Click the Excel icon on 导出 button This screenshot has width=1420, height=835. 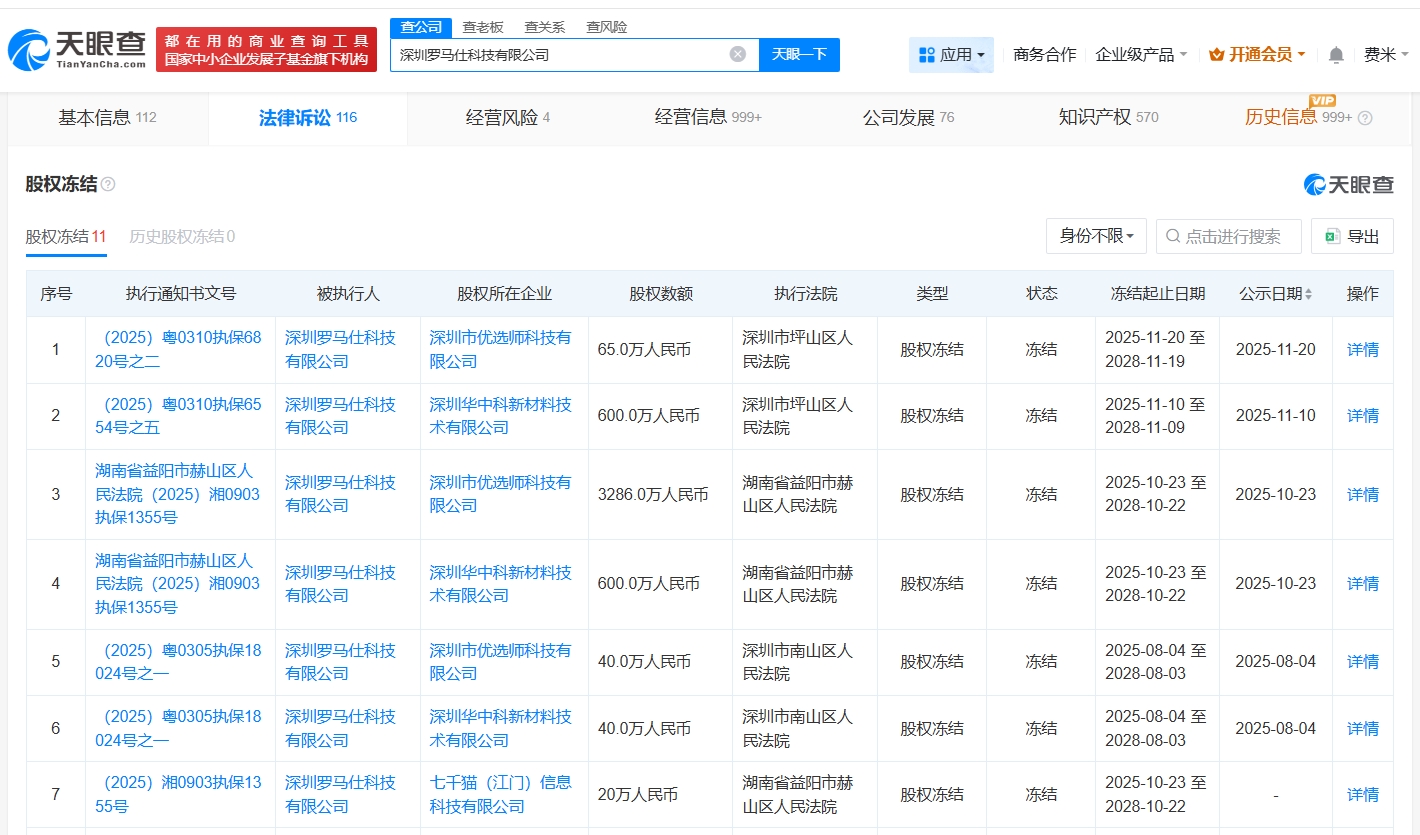pos(1332,236)
